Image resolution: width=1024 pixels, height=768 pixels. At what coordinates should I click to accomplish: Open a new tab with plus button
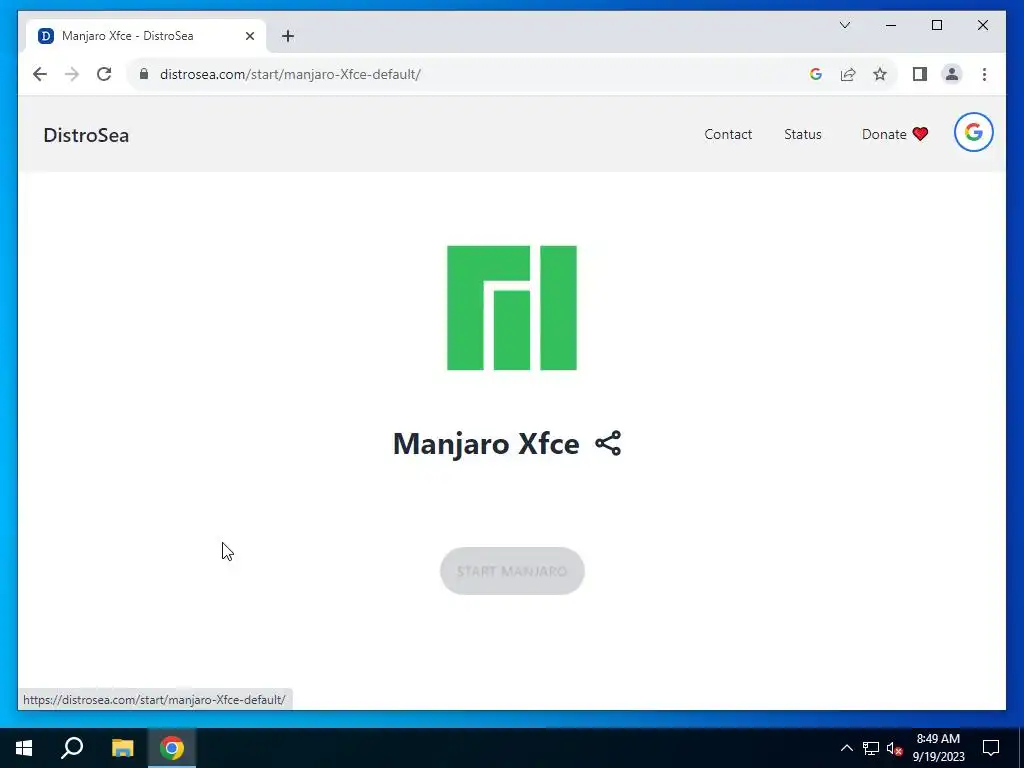pos(288,36)
